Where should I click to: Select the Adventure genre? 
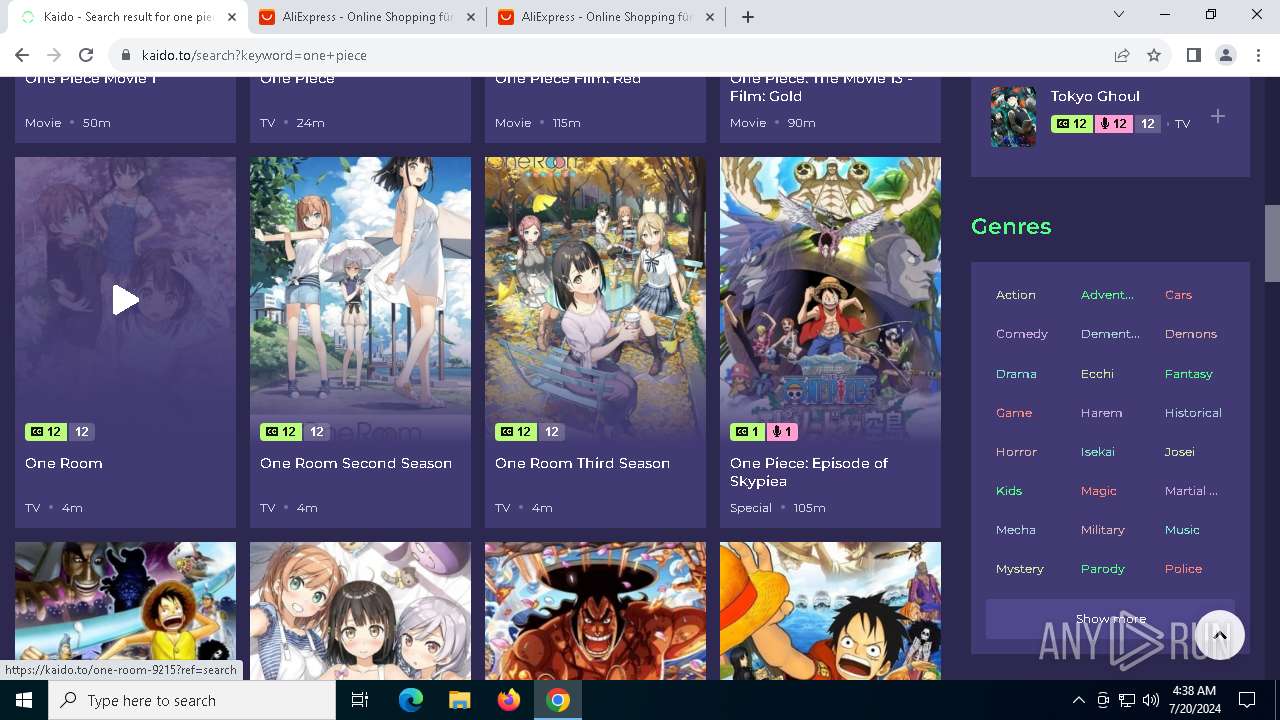[x=1107, y=295]
